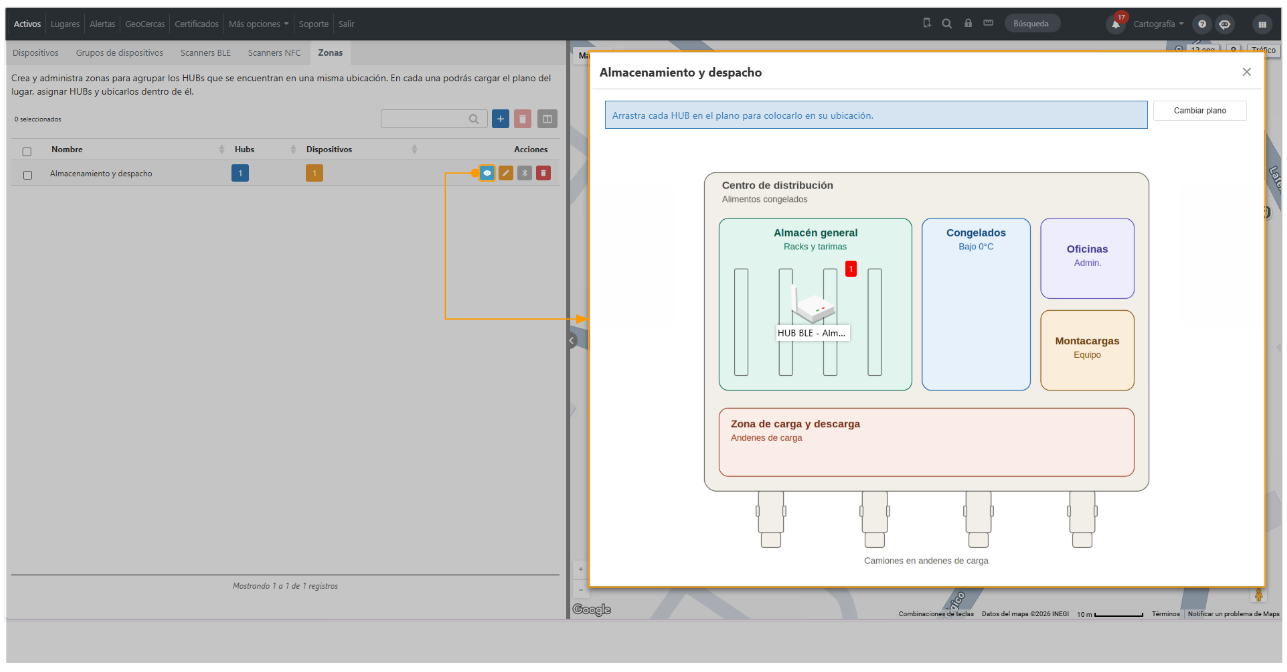Sort the table by the Hubs column

(x=244, y=149)
